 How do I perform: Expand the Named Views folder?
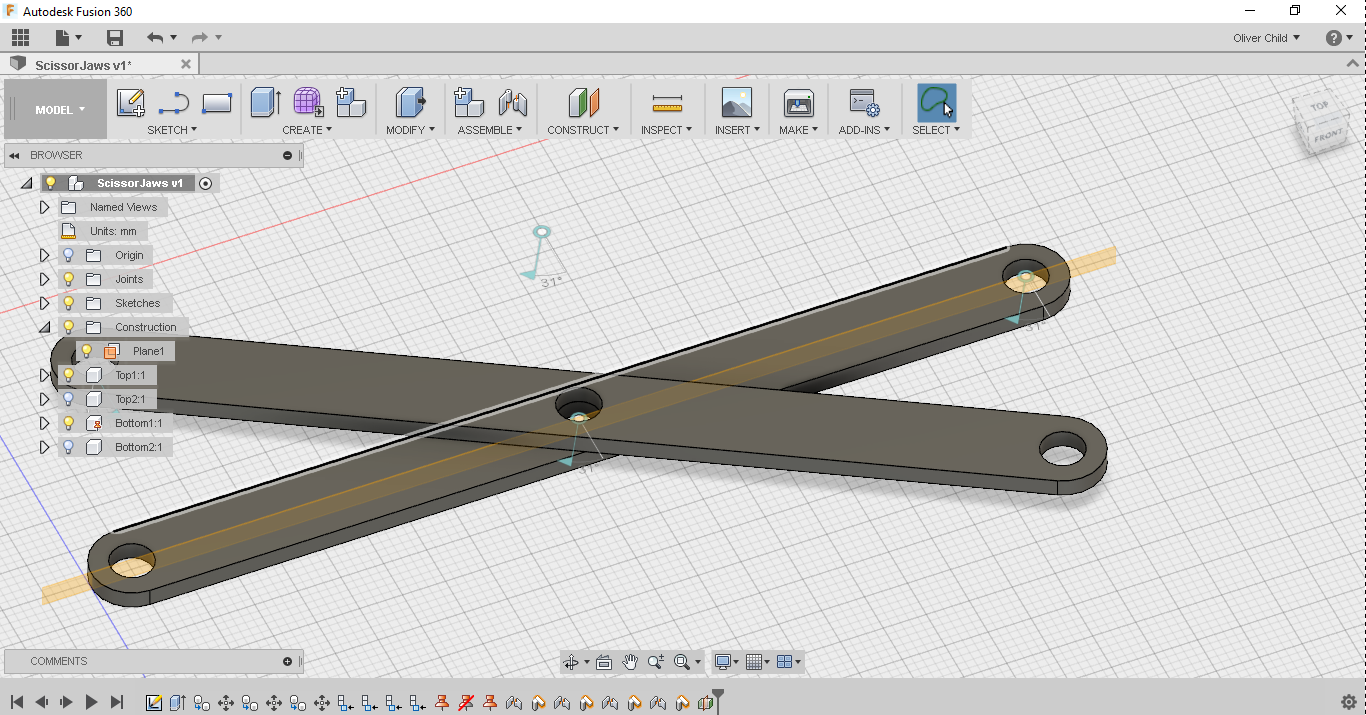44,207
